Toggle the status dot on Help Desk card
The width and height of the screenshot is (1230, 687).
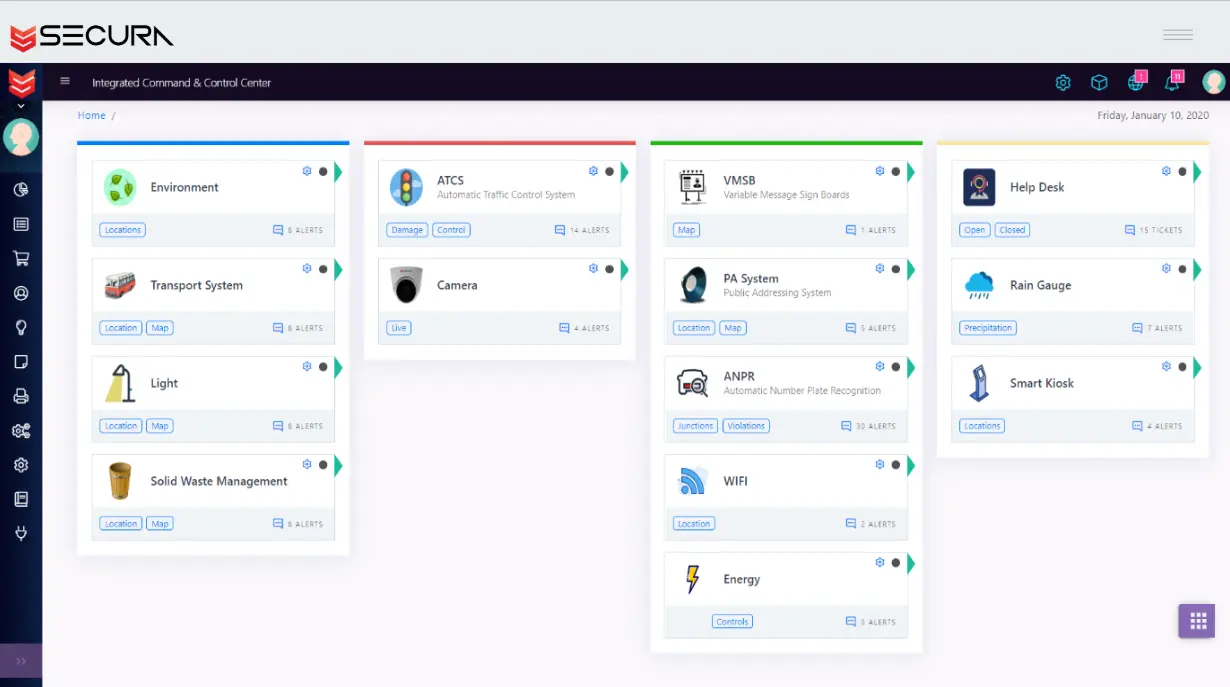coord(1182,171)
